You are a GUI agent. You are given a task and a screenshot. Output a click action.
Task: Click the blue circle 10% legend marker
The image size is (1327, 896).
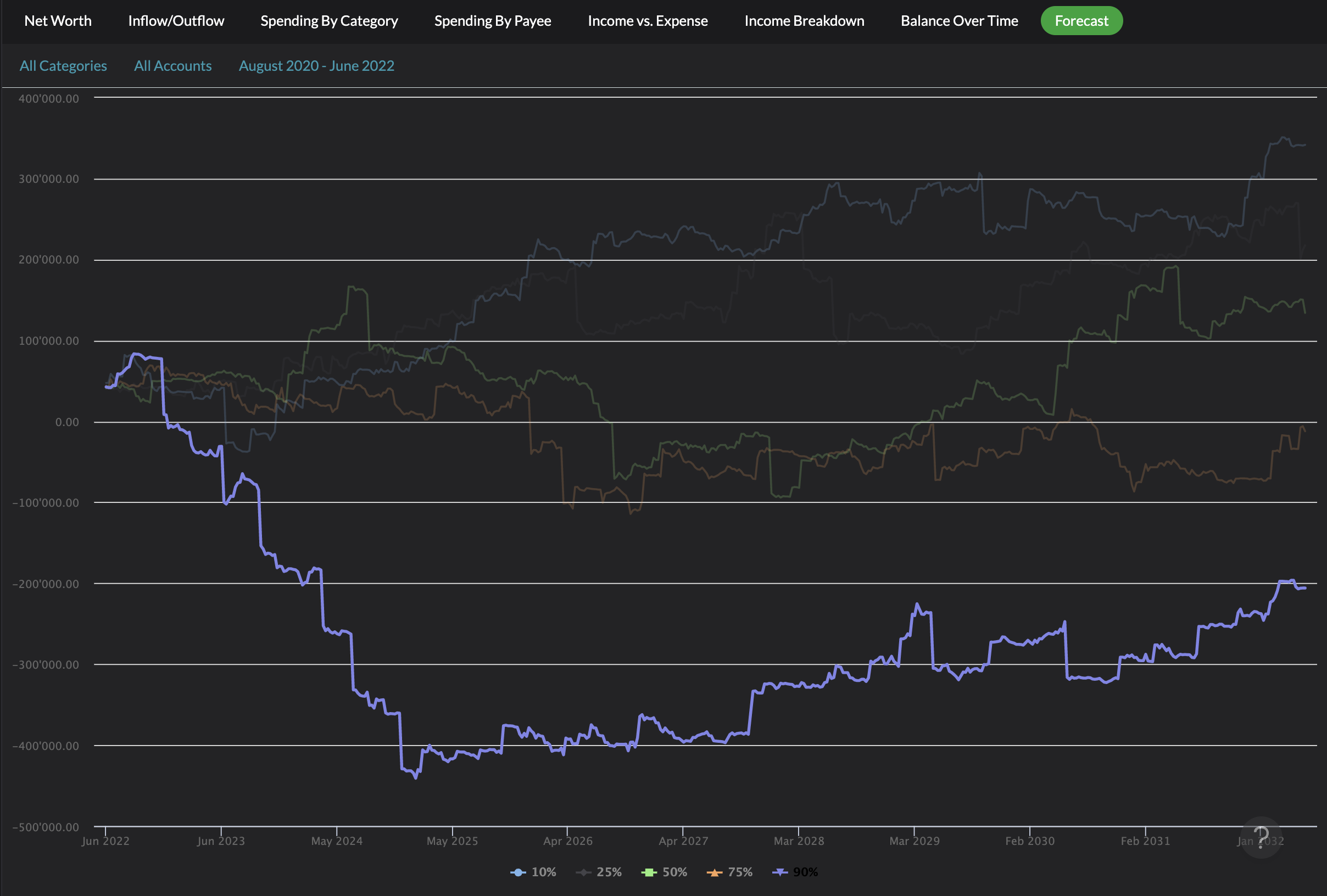click(518, 872)
